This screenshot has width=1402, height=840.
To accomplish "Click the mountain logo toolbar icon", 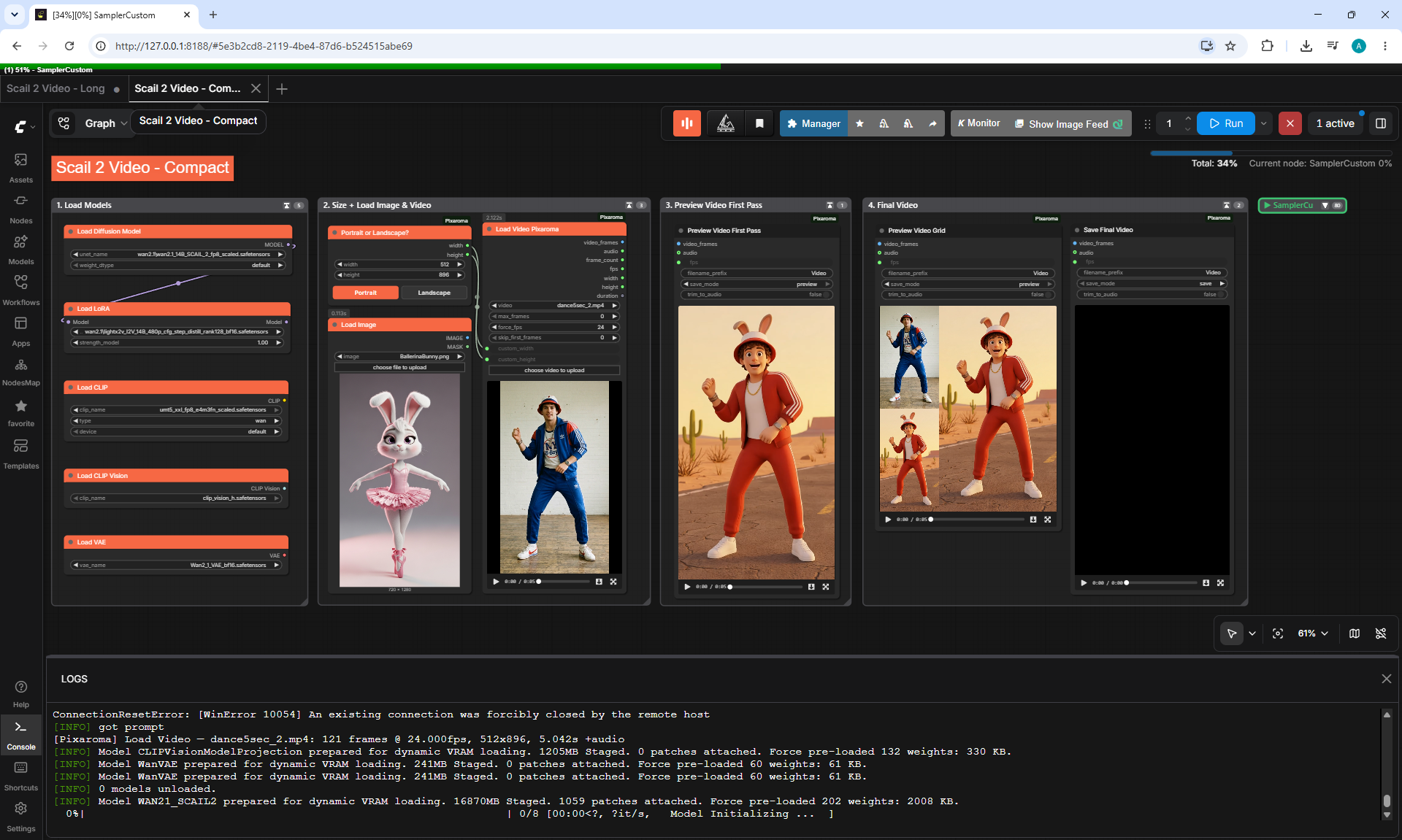I will click(726, 123).
